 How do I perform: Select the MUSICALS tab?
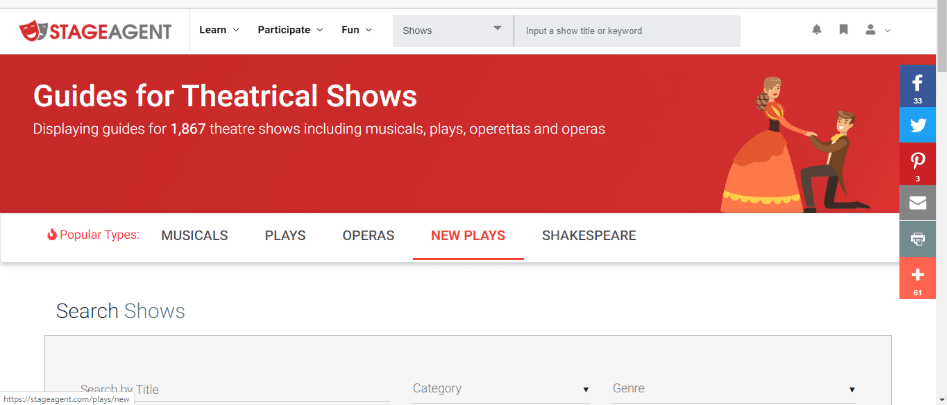tap(194, 235)
